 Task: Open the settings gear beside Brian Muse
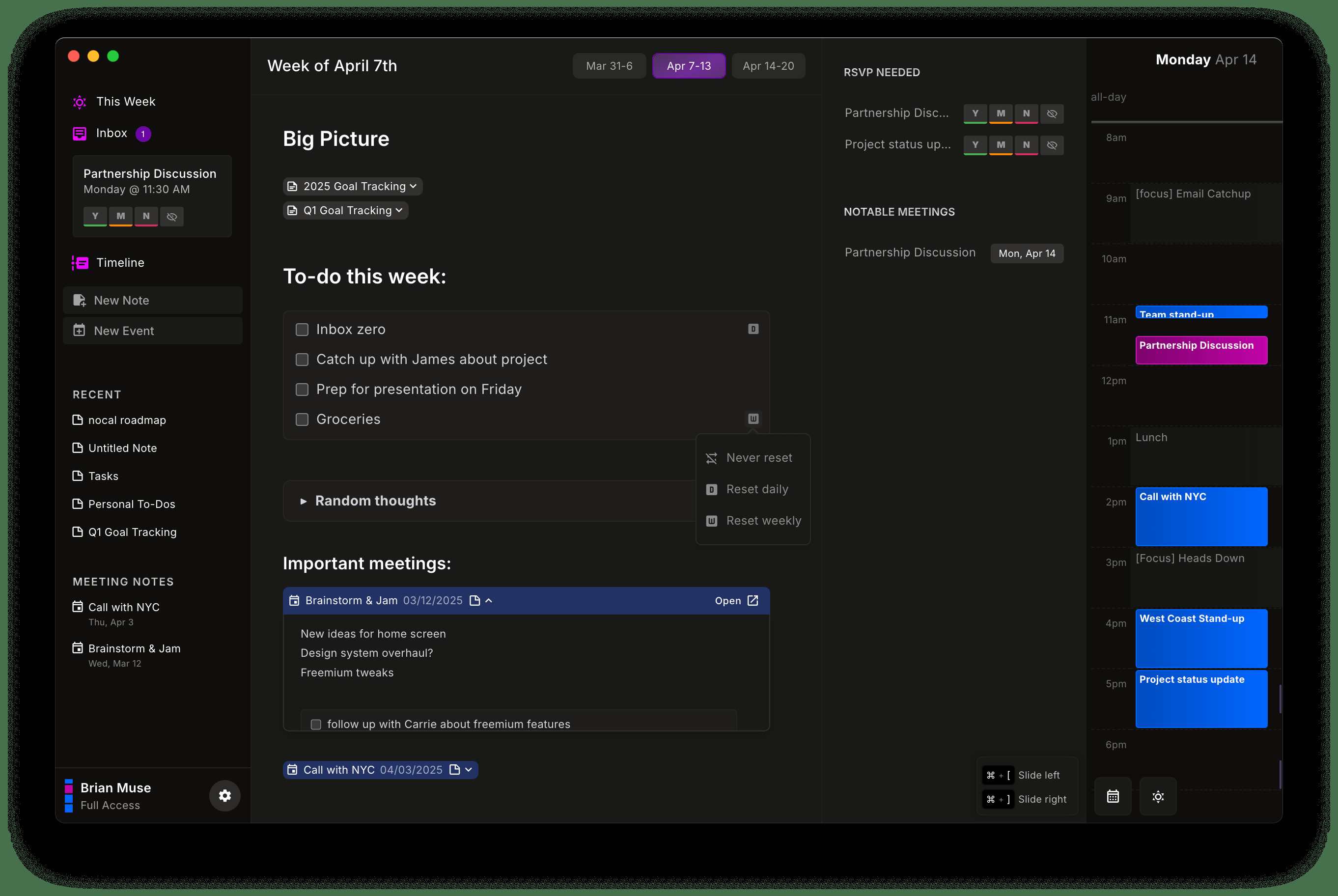[x=224, y=795]
